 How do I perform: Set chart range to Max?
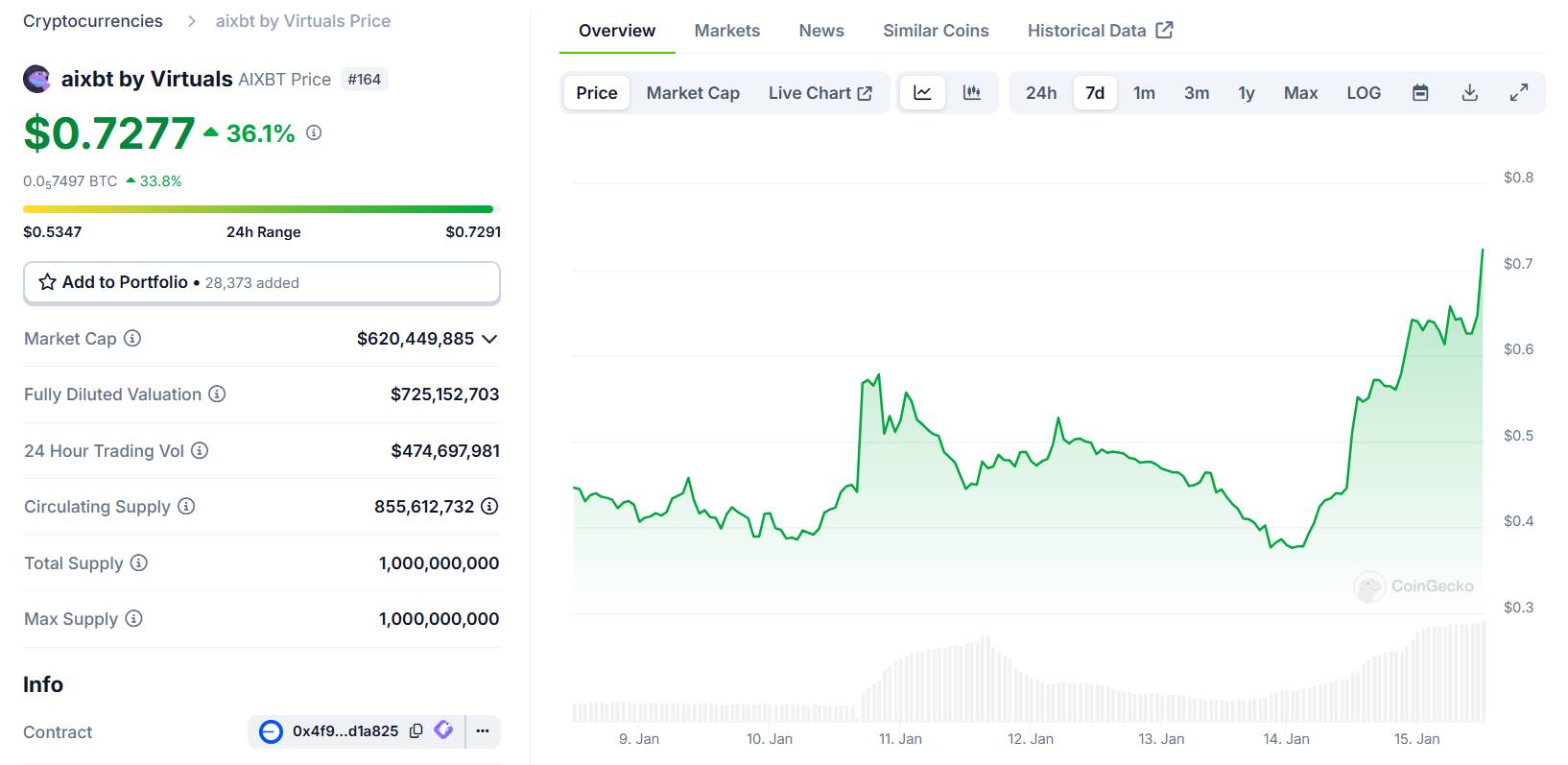(x=1300, y=93)
